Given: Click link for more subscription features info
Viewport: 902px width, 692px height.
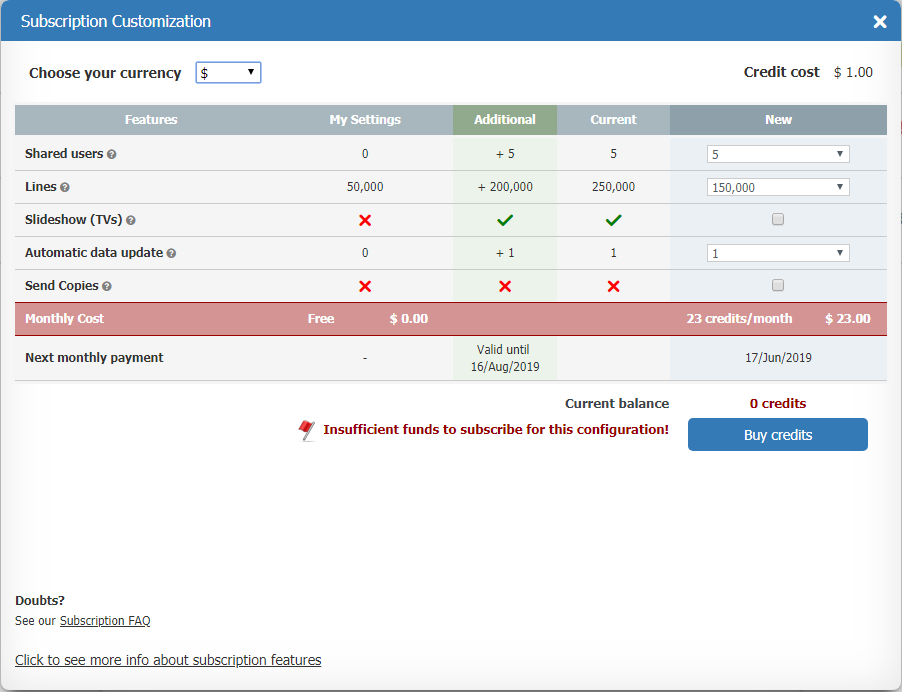Looking at the screenshot, I should coord(168,660).
